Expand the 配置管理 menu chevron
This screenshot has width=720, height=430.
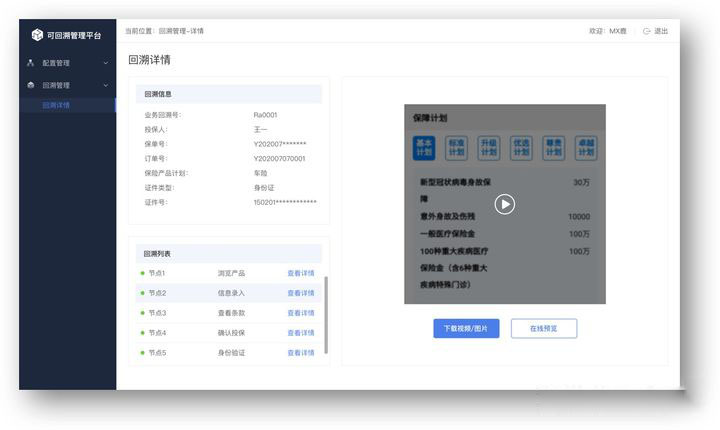105,63
